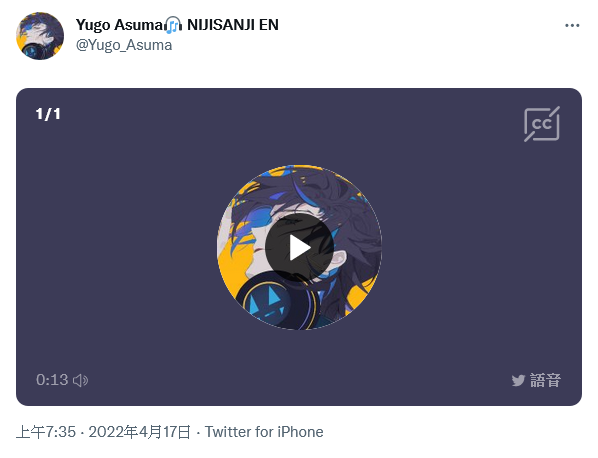Open the Twitter for iPhone source link
Screen dimensions: 598x458
point(264,432)
